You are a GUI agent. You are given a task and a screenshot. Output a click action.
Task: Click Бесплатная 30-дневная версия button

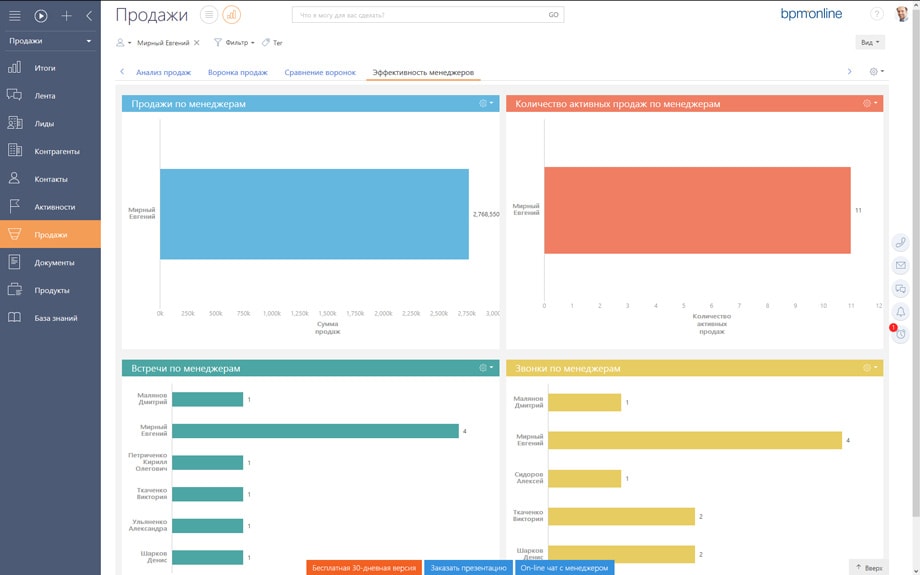(x=364, y=567)
